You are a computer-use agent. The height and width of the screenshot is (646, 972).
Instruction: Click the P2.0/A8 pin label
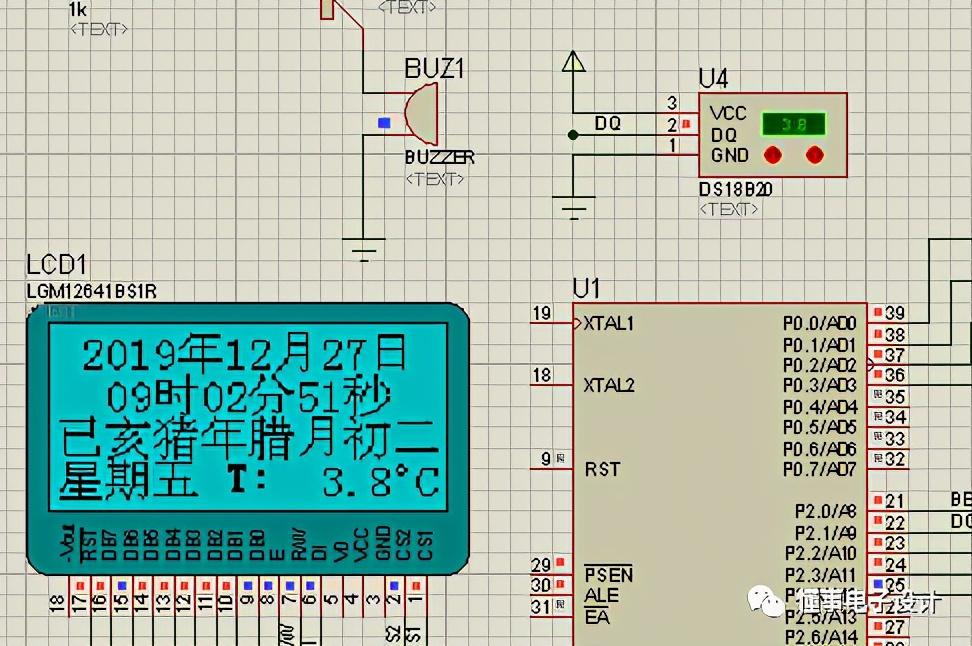[x=826, y=511]
